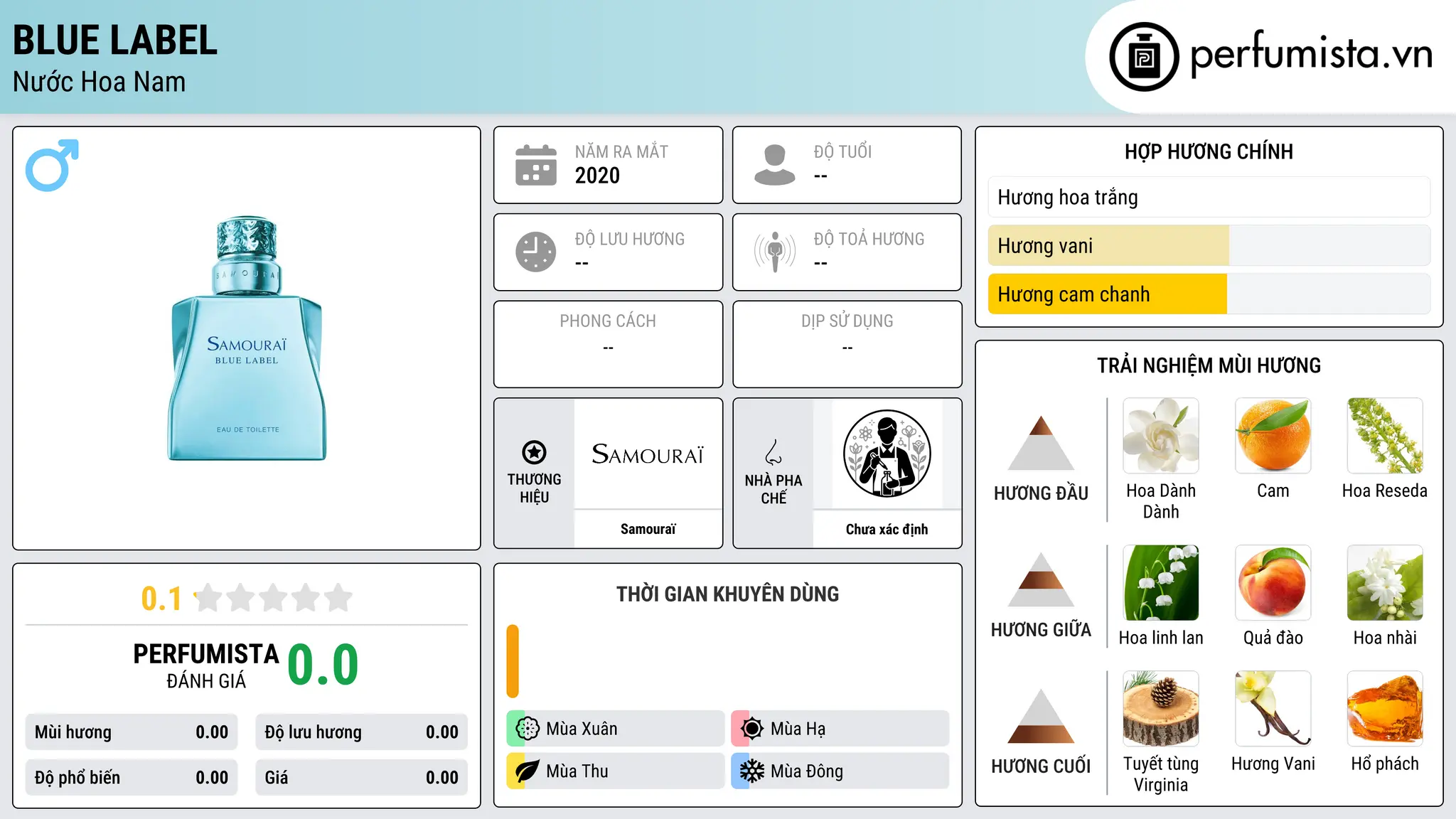The image size is (1456, 819).
Task: Click the launch year value 2020
Action: point(597,176)
